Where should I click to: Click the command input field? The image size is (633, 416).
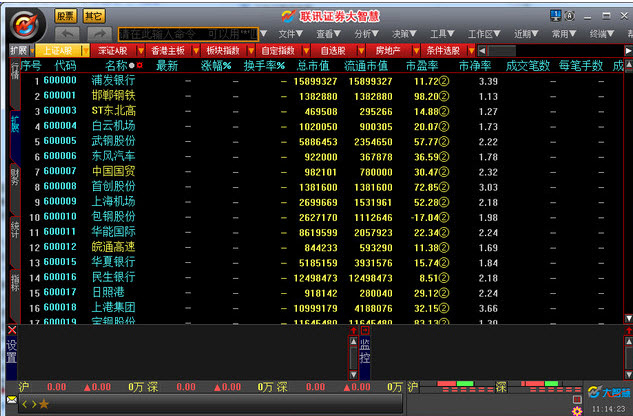pyautogui.click(x=188, y=34)
